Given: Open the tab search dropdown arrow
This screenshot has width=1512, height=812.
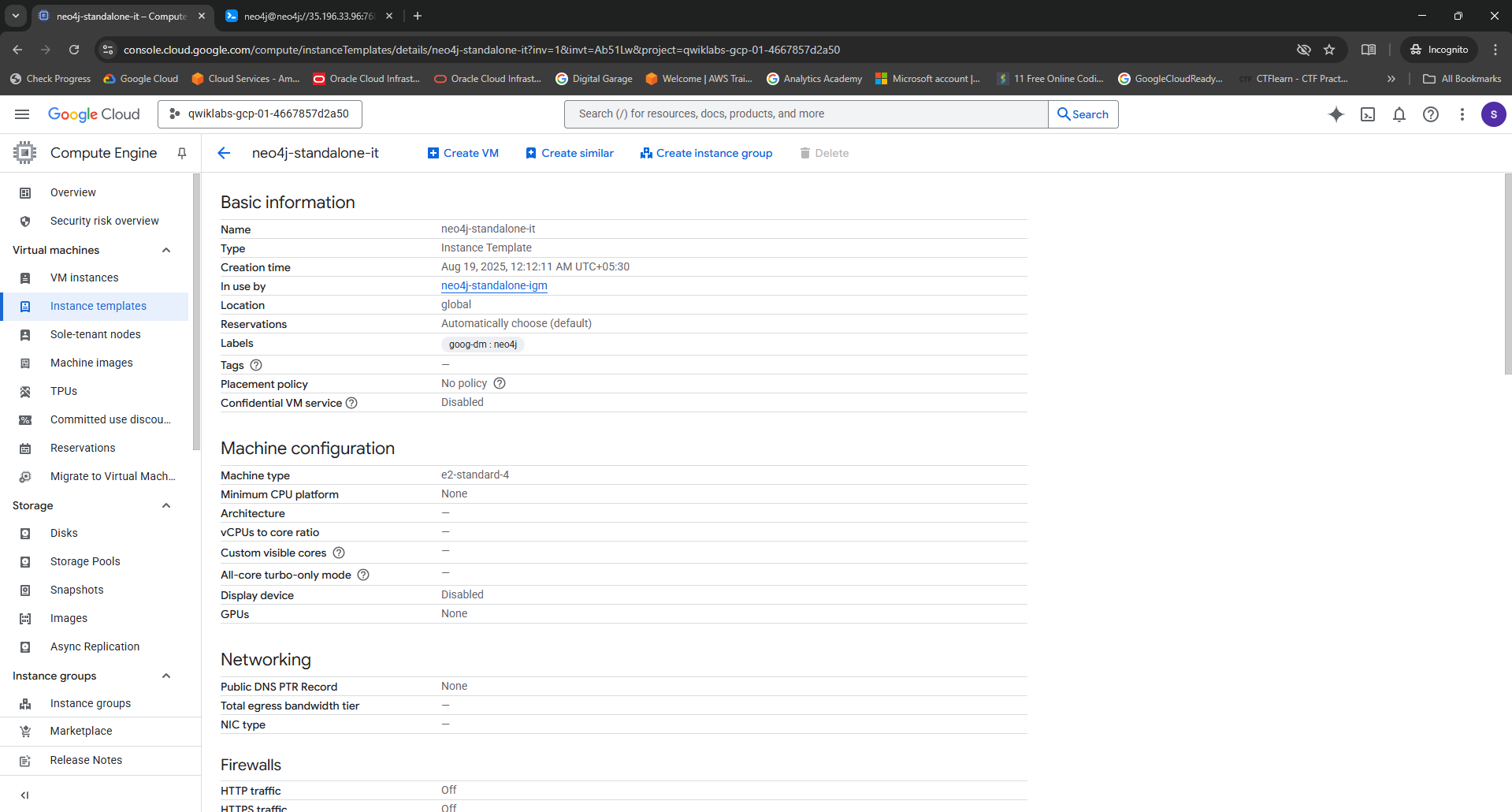Looking at the screenshot, I should (x=15, y=16).
